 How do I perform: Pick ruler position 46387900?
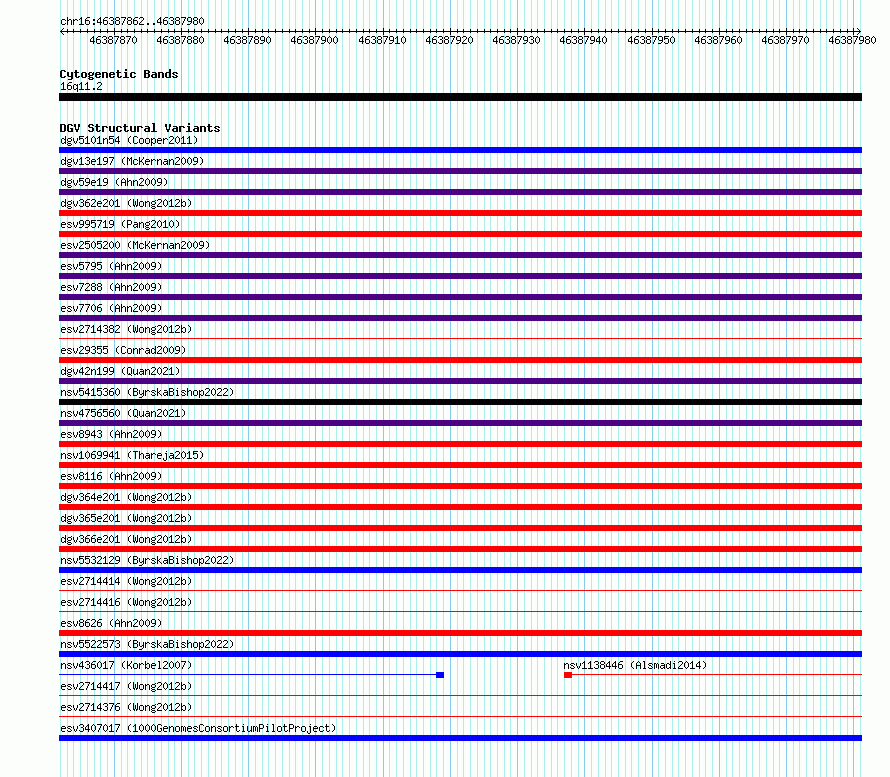tap(314, 40)
